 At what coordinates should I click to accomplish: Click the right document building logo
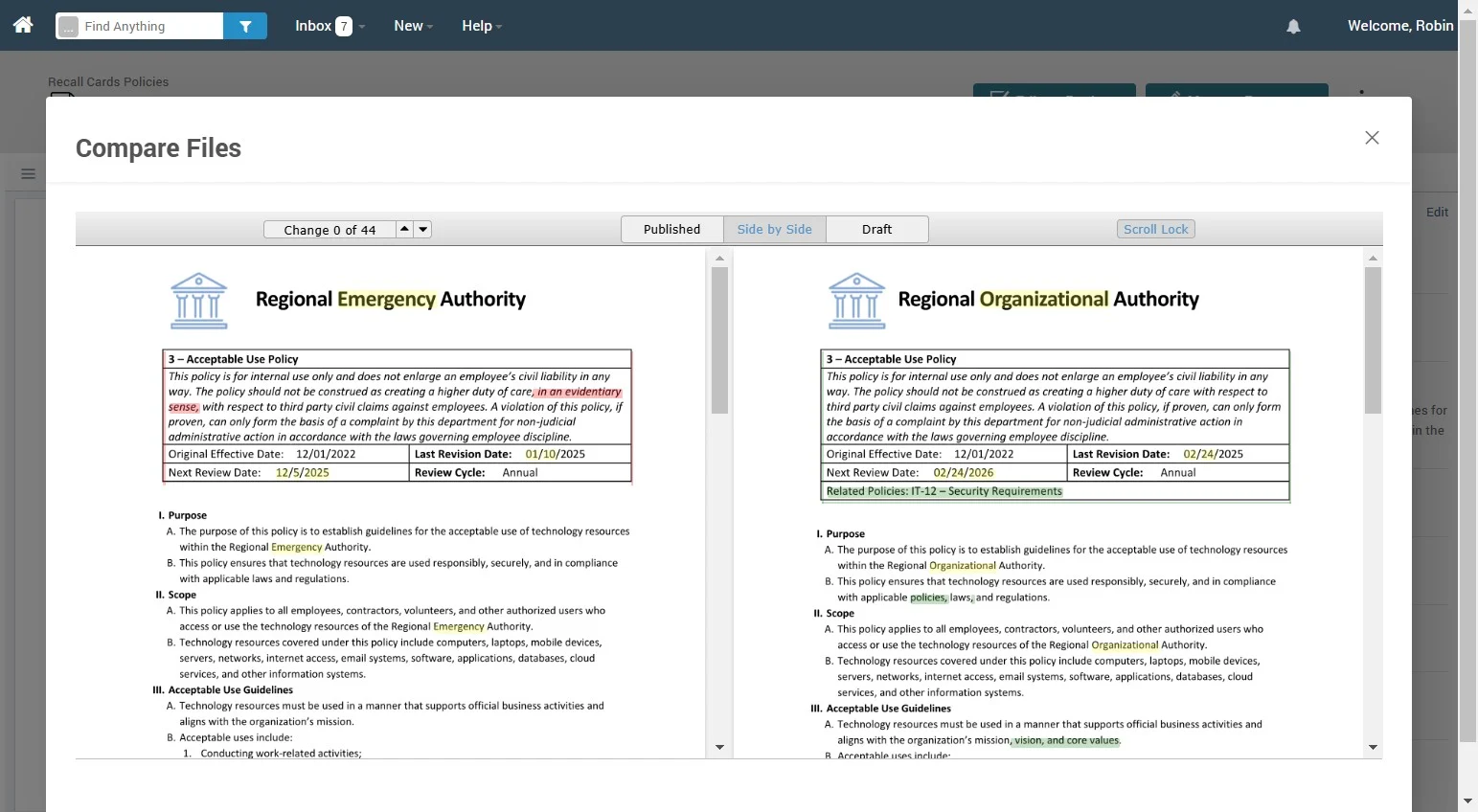tap(856, 301)
